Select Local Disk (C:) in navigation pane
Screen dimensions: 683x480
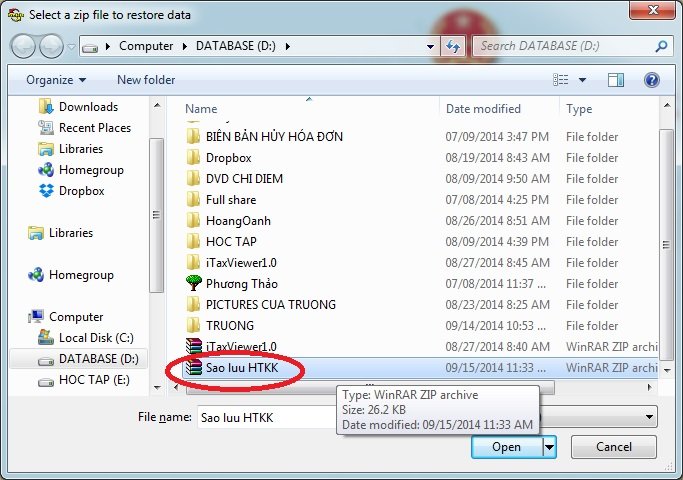[96, 338]
